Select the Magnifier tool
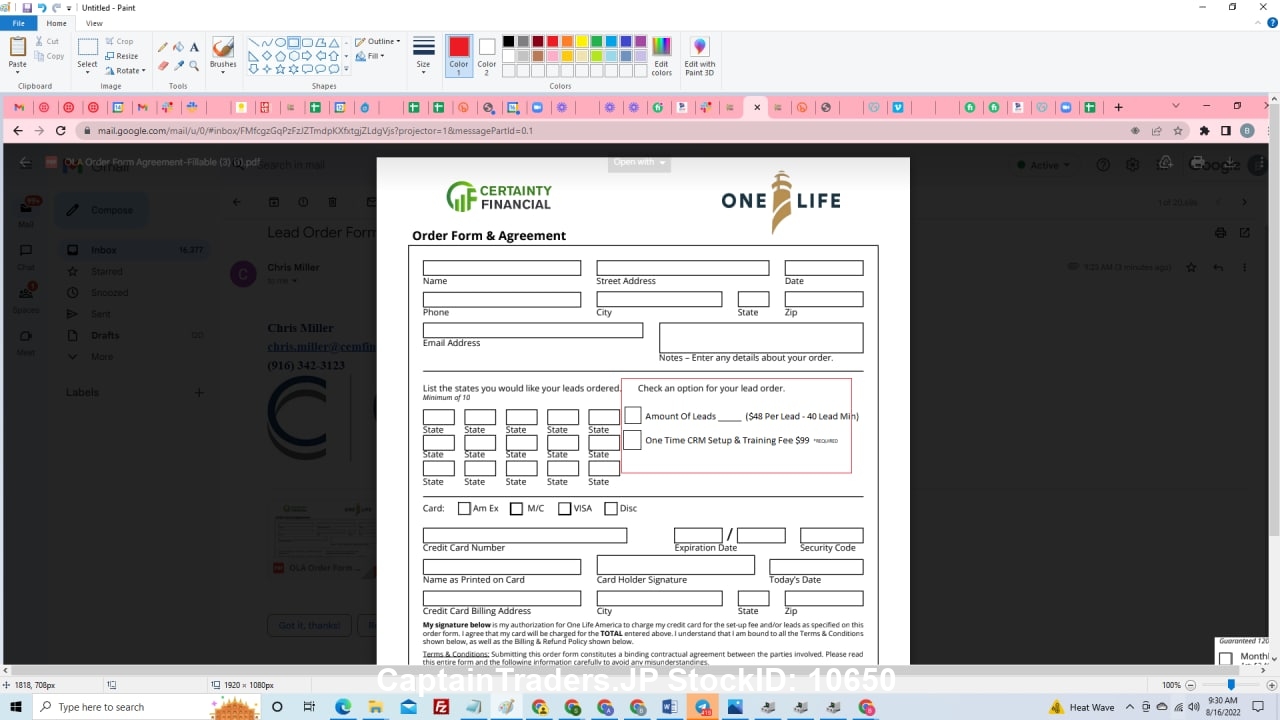Image resolution: width=1280 pixels, height=720 pixels. coord(194,66)
